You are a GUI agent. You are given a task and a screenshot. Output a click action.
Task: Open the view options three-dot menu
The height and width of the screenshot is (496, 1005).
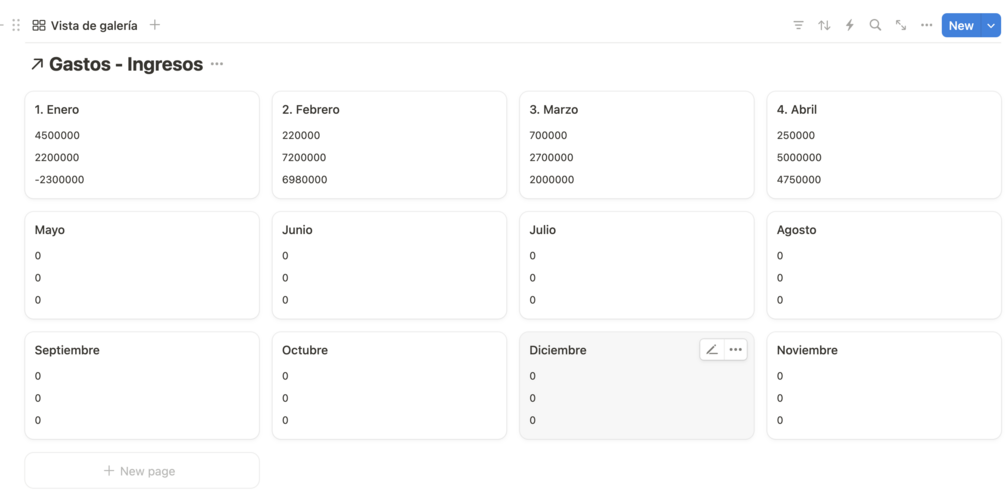pyautogui.click(x=927, y=25)
